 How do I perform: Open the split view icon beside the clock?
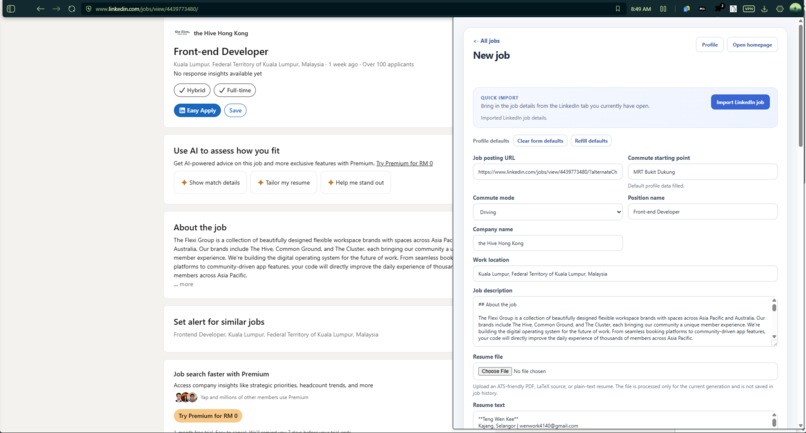click(x=663, y=9)
